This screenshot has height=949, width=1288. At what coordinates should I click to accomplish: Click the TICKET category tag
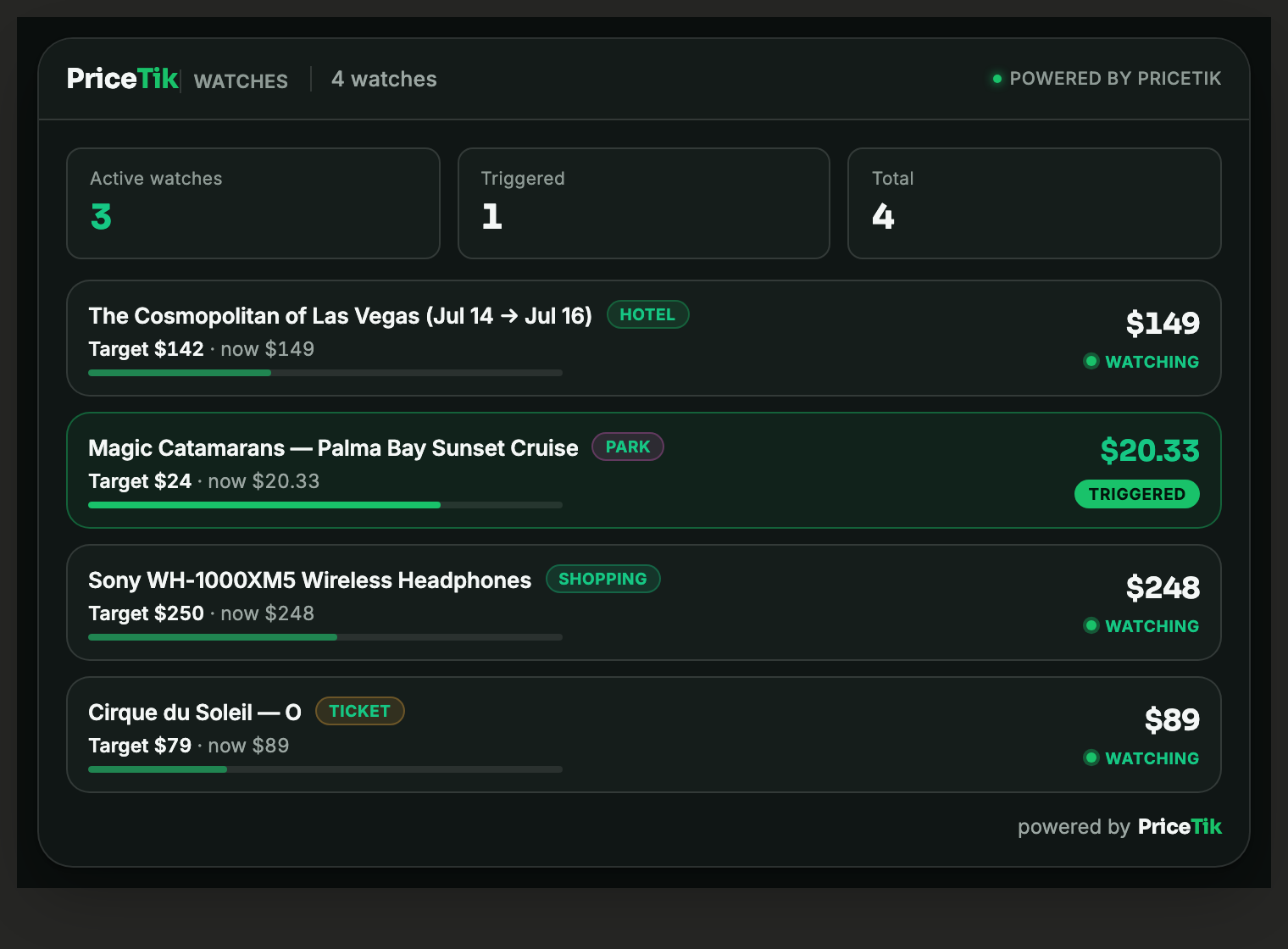pyautogui.click(x=360, y=711)
